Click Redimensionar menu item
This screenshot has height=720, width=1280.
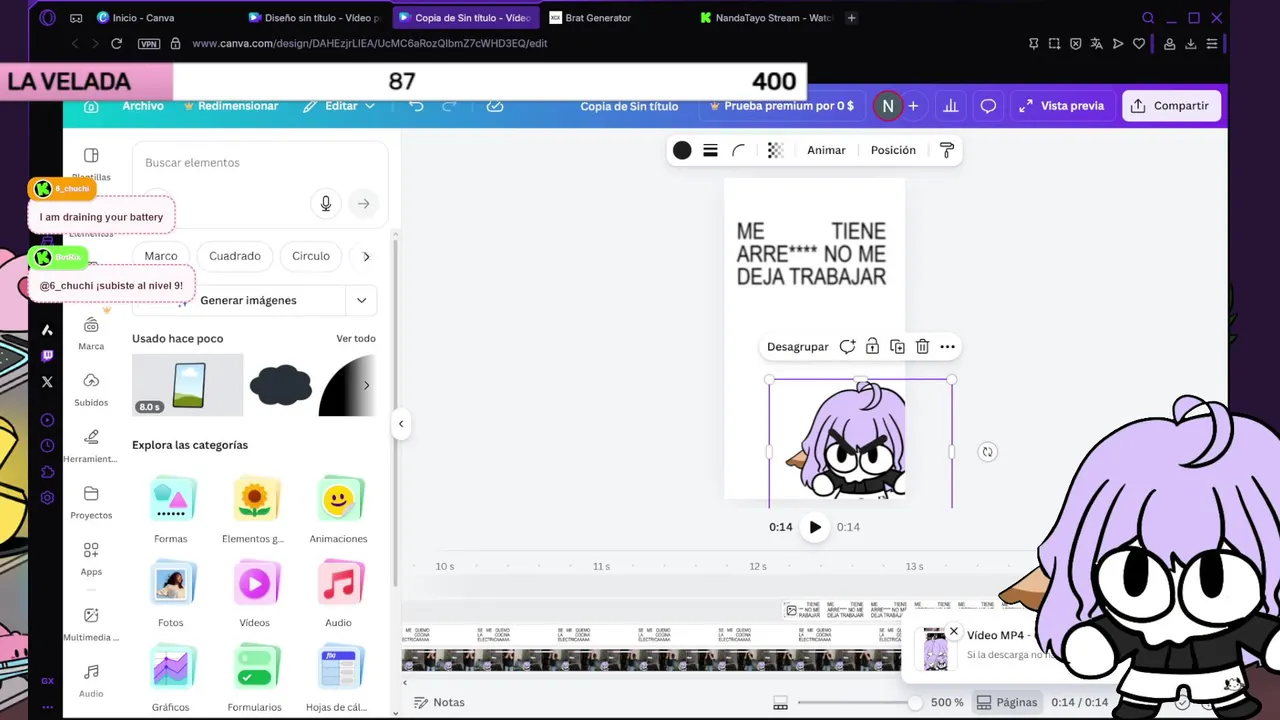pyautogui.click(x=230, y=106)
